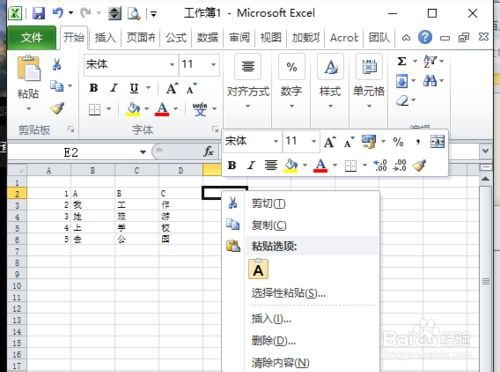
Task: Switch to the 视图 ribbon tab
Action: pos(271,38)
